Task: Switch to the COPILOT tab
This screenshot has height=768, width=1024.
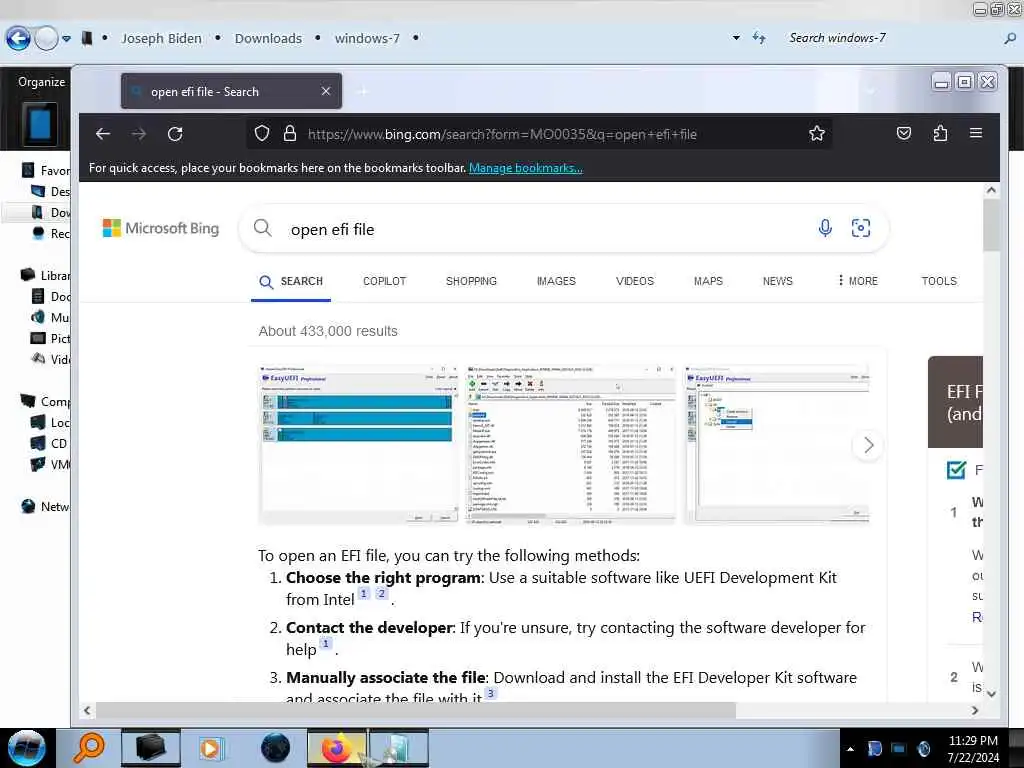Action: 385,281
